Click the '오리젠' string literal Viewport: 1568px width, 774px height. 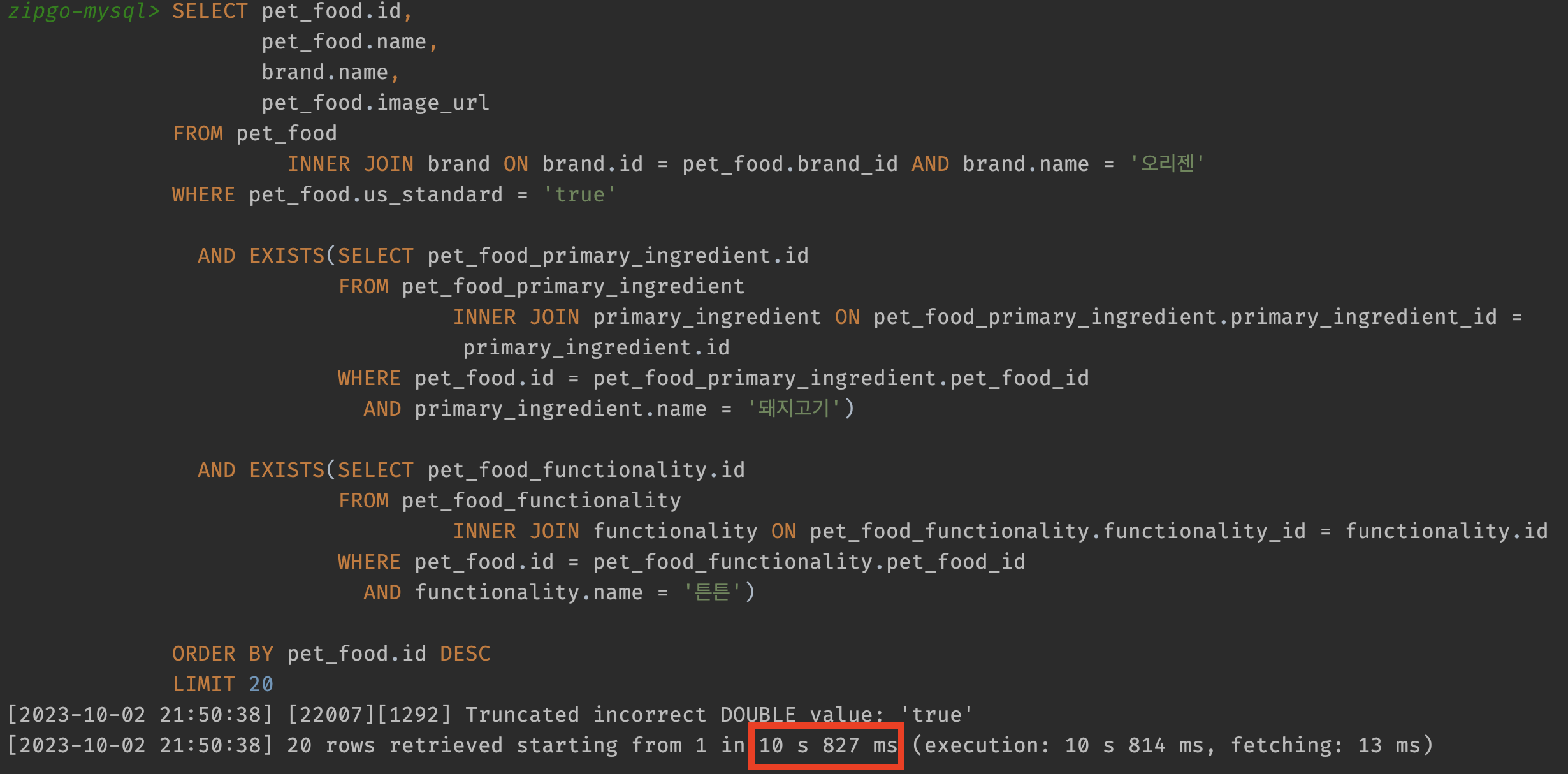1167,164
